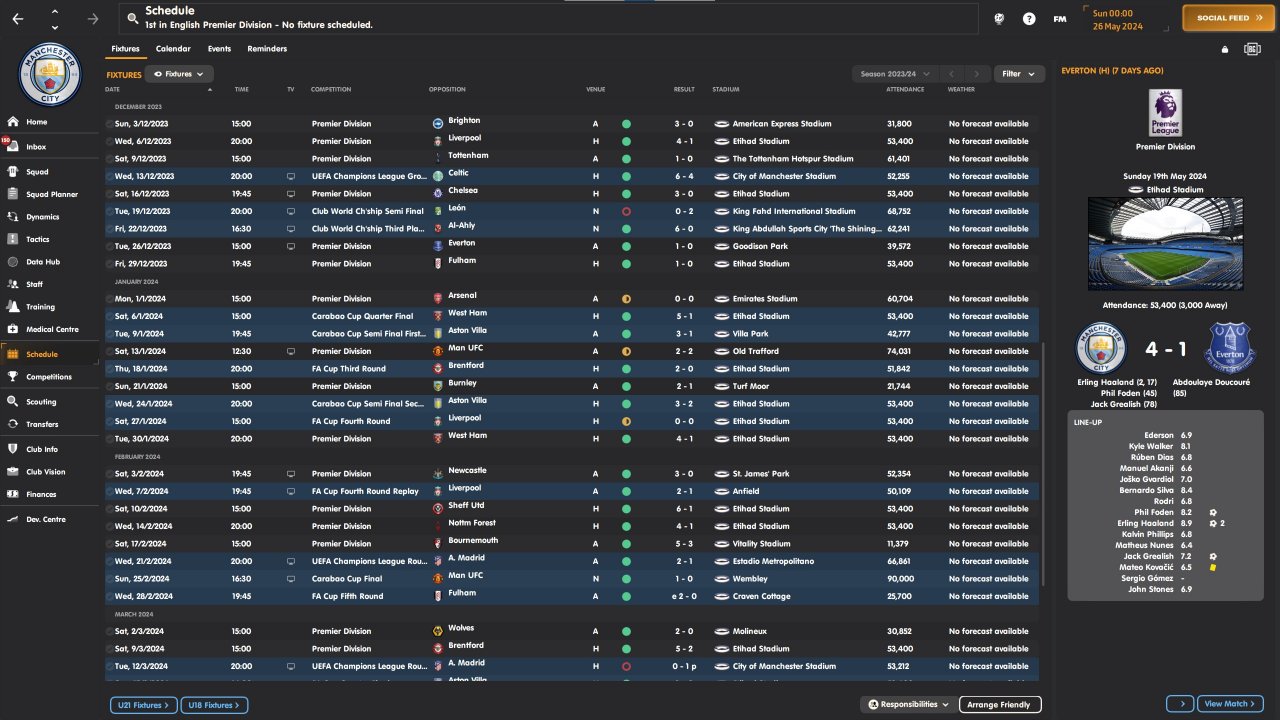The image size is (1280, 720).
Task: Switch to the Fixtures tab
Action: tap(125, 49)
